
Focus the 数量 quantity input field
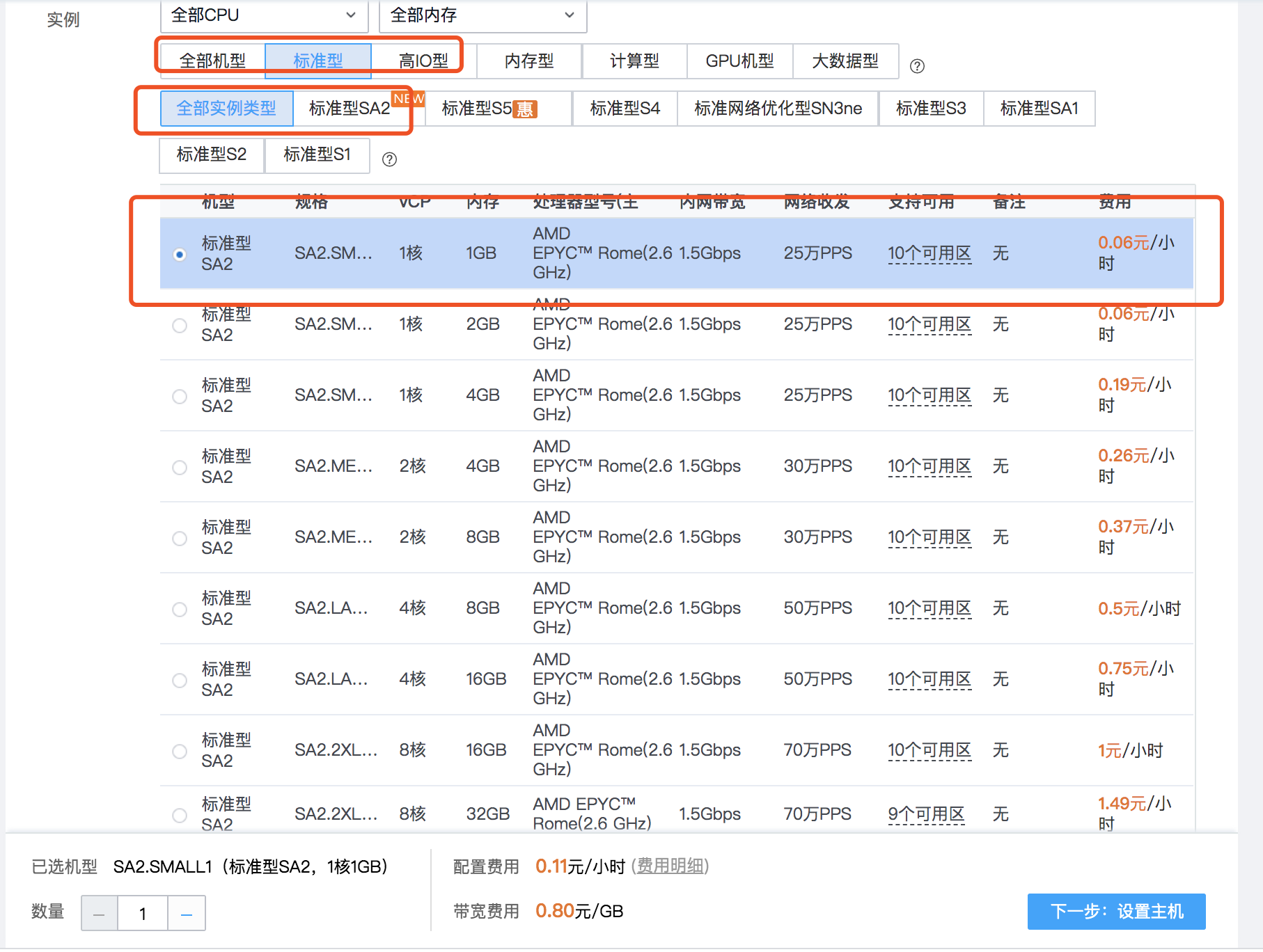click(x=143, y=913)
